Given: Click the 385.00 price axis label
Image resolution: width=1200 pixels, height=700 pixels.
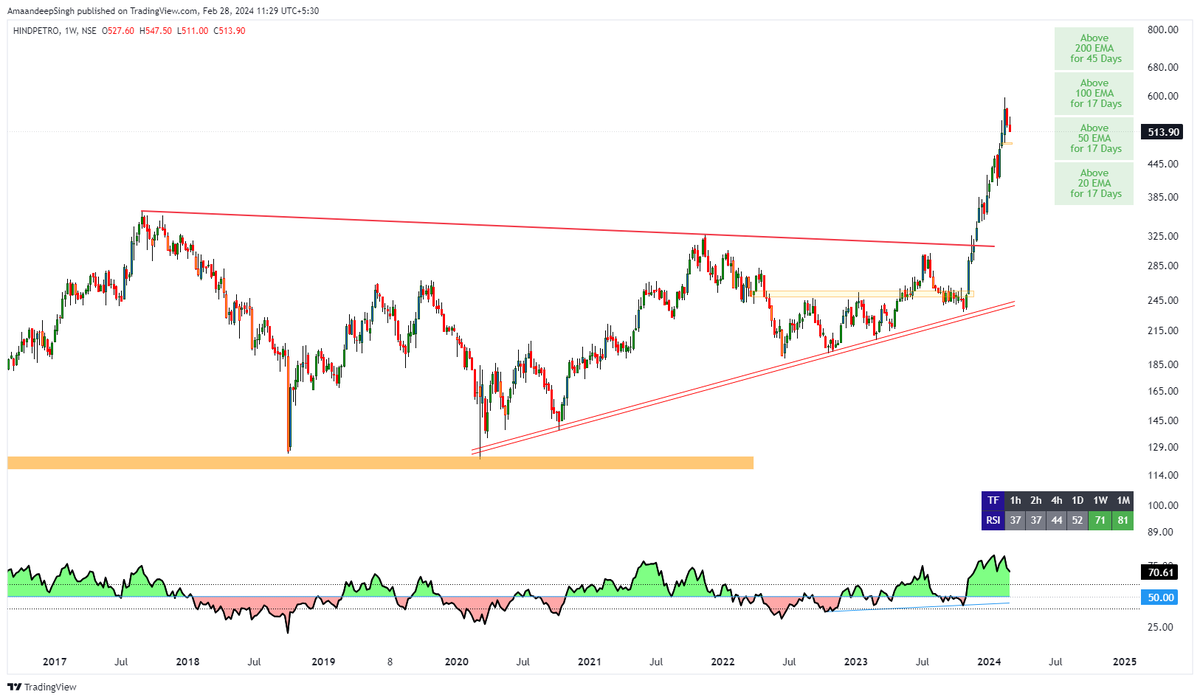Looking at the screenshot, I should pos(1162,198).
